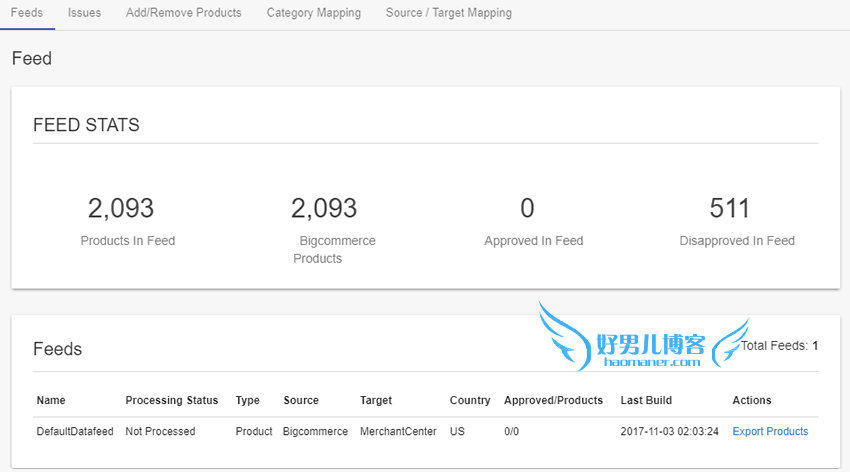Viewport: 850px width, 472px height.
Task: Click the Disapproved In Feed label
Action: click(x=737, y=241)
